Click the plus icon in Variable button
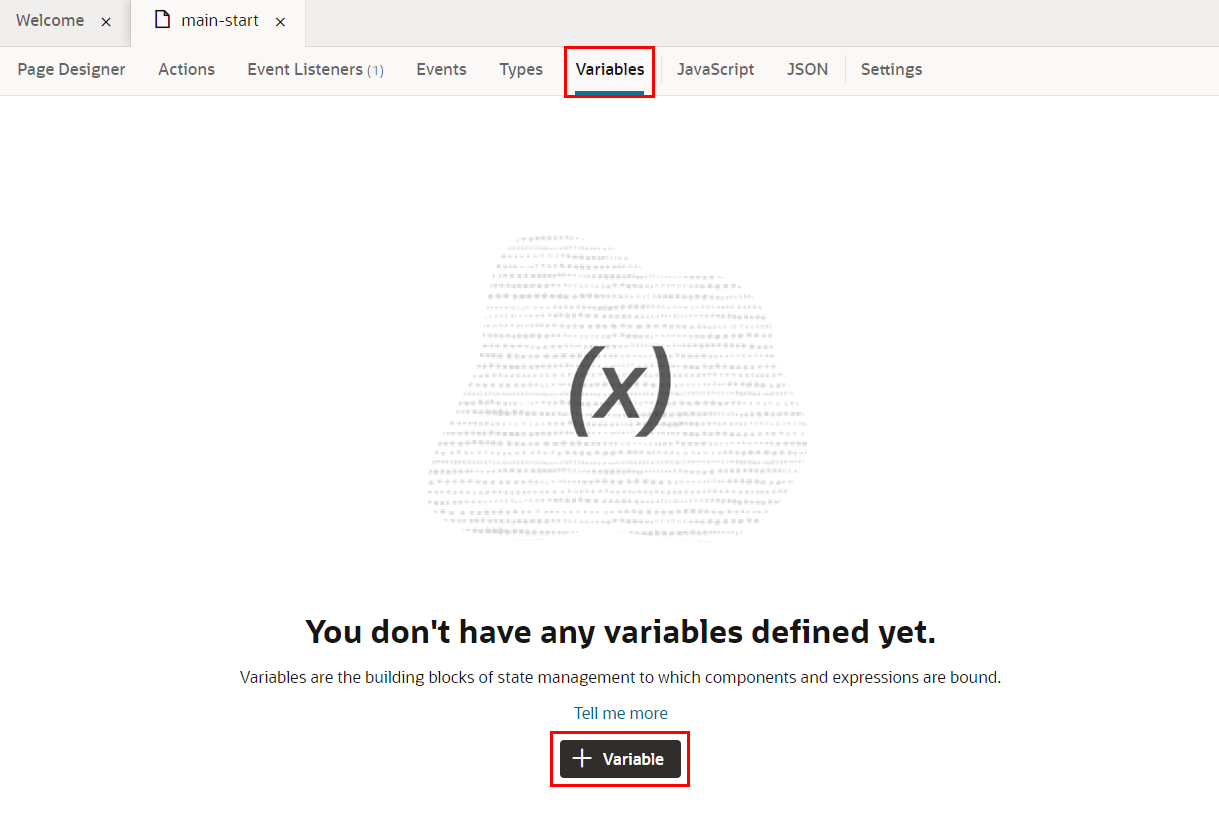 [582, 759]
